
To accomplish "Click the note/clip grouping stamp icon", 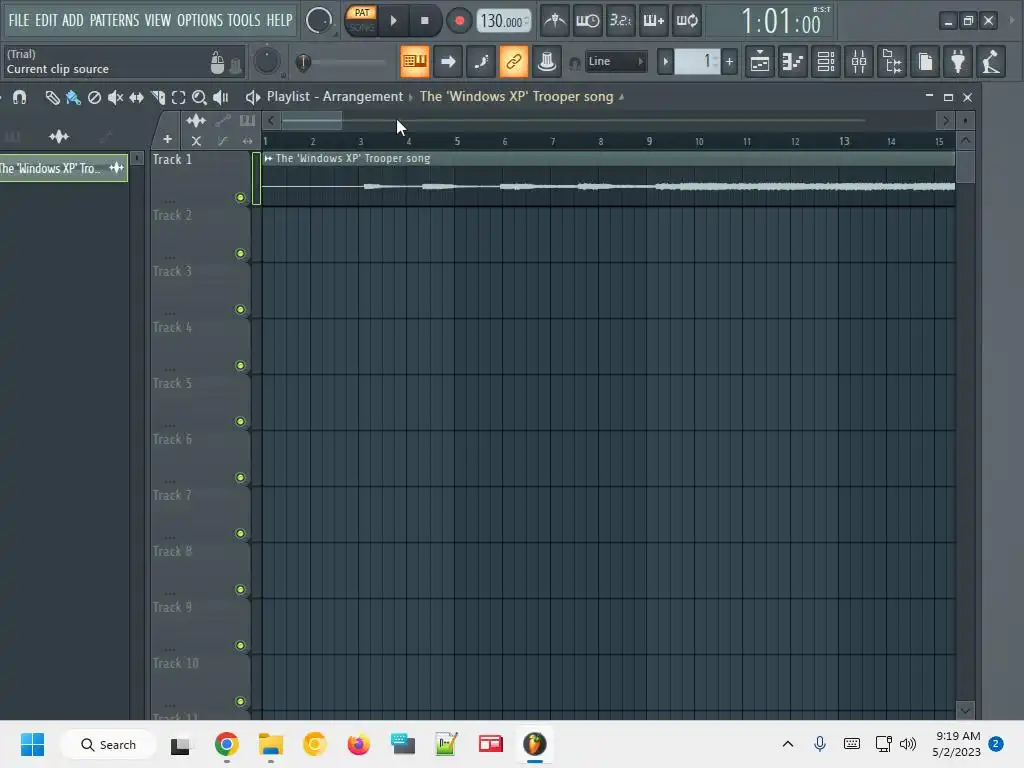I will [547, 61].
